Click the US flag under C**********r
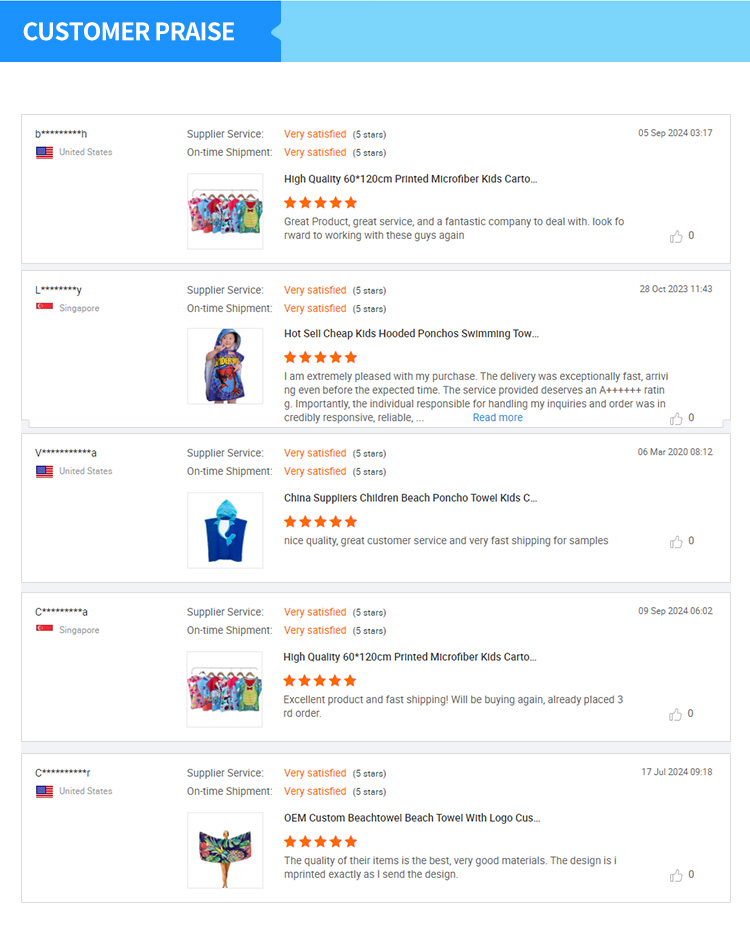 coord(45,791)
